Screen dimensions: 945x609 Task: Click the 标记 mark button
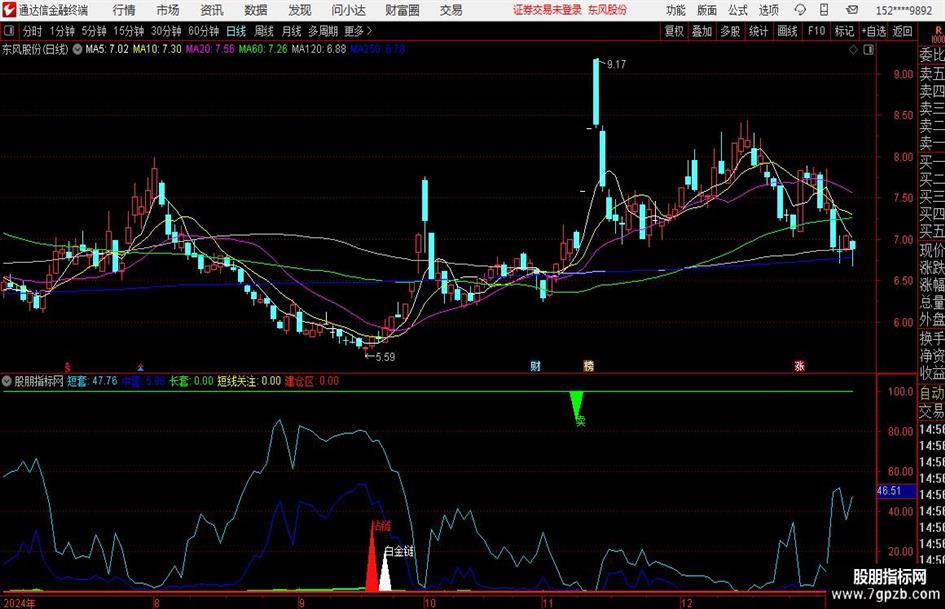pos(844,31)
